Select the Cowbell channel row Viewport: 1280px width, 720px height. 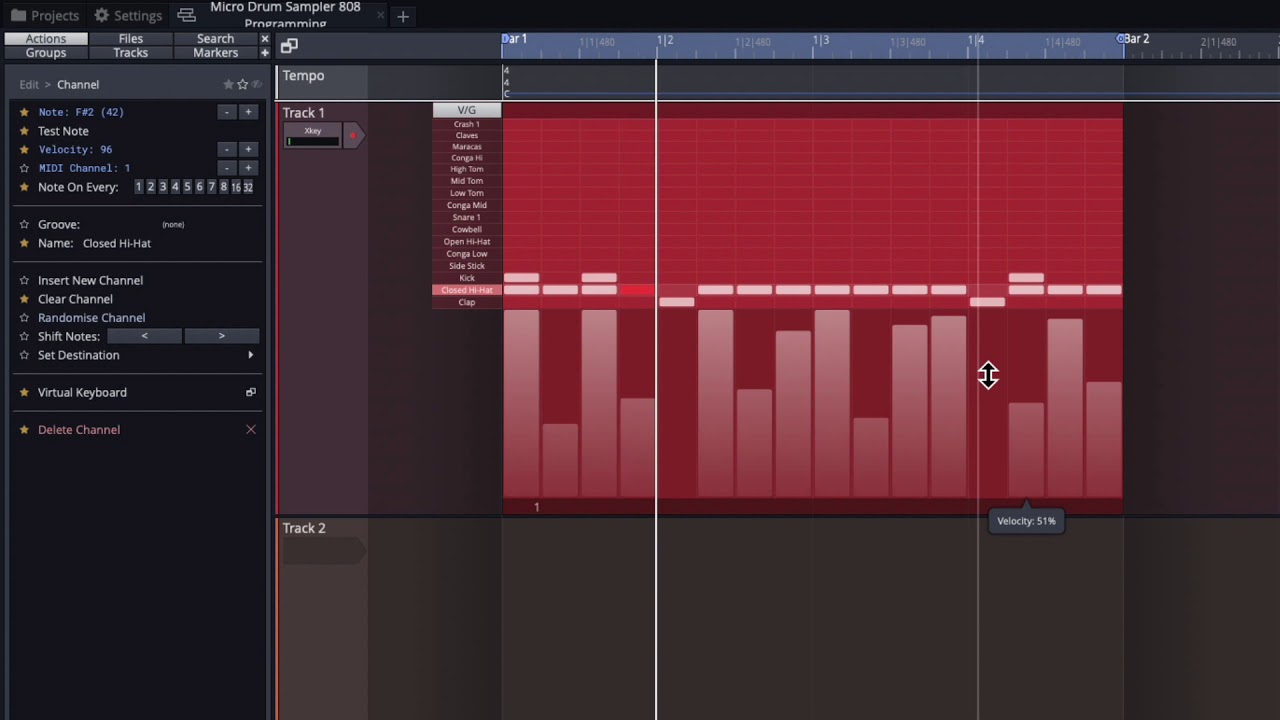pos(467,229)
